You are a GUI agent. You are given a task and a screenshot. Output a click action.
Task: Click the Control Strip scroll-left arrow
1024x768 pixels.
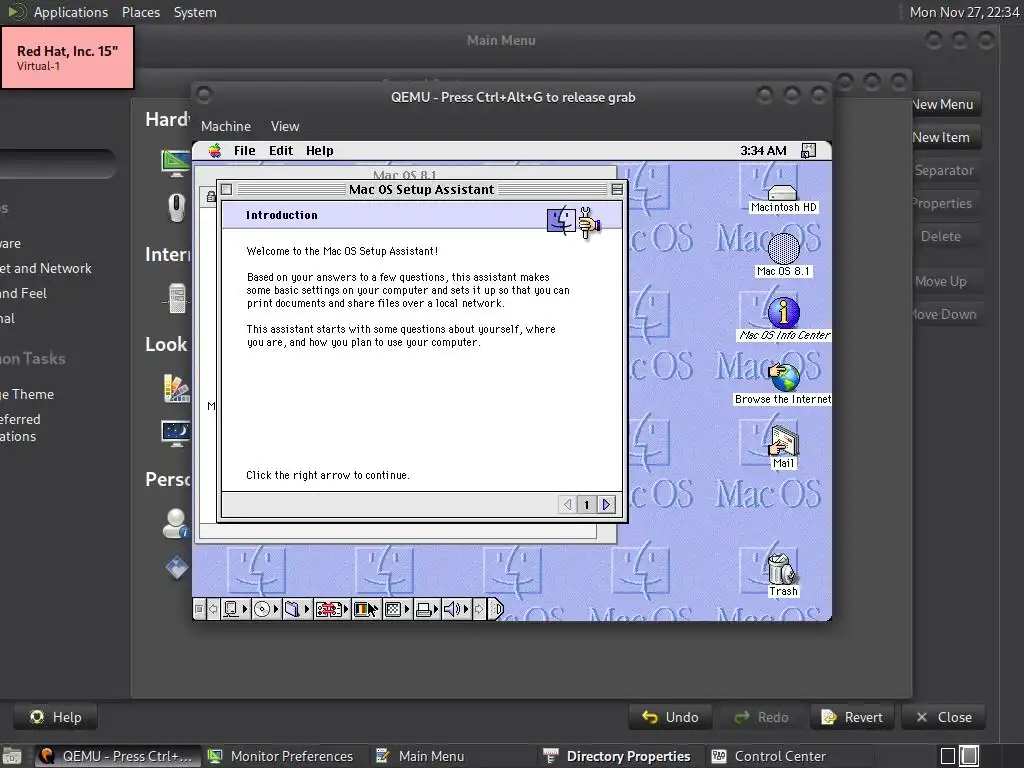coord(213,609)
